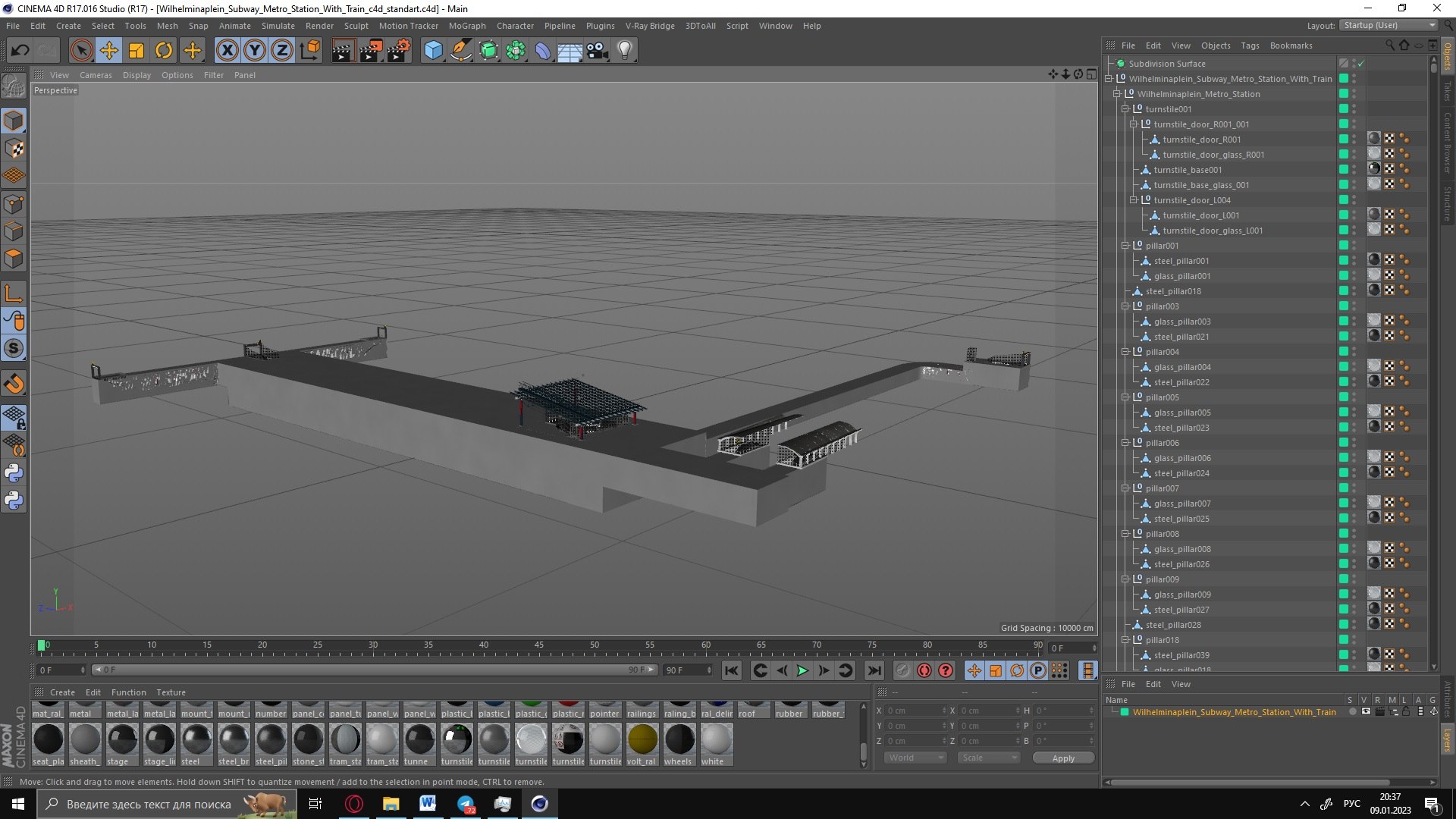The height and width of the screenshot is (819, 1456).
Task: Click the Subdivision Surface generator icon
Action: (x=488, y=51)
